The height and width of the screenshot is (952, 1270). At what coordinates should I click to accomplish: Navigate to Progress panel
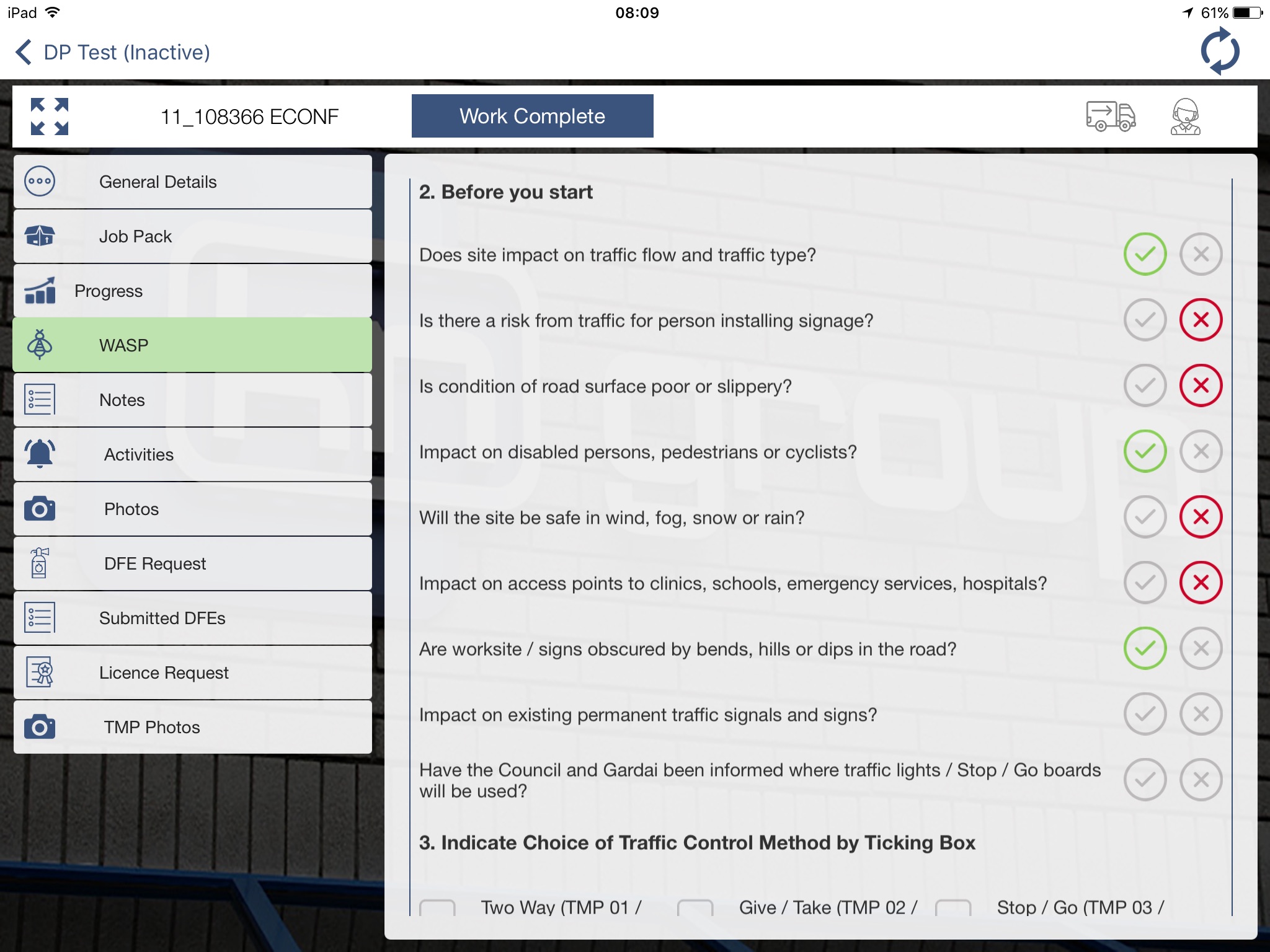click(191, 290)
